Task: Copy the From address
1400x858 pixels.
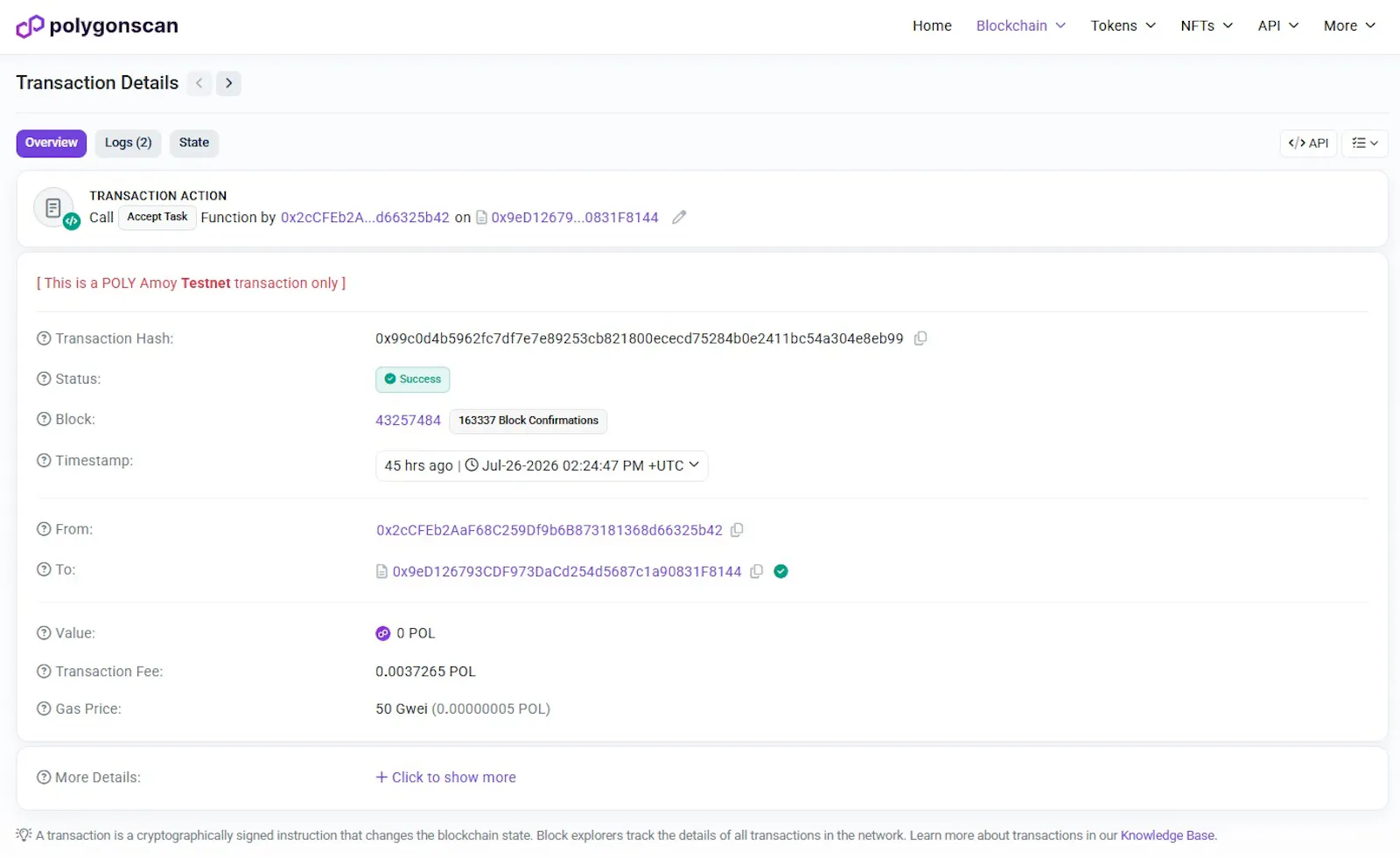Action: (737, 530)
